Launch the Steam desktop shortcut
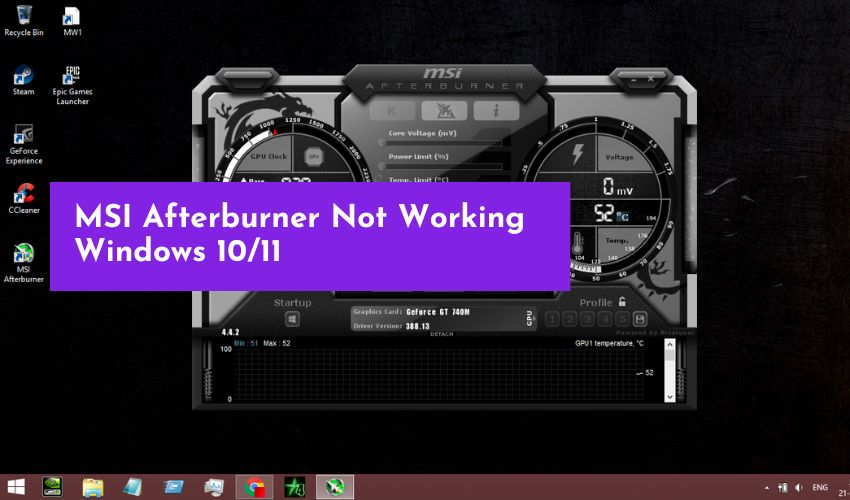Image resolution: width=850 pixels, height=500 pixels. pyautogui.click(x=24, y=80)
